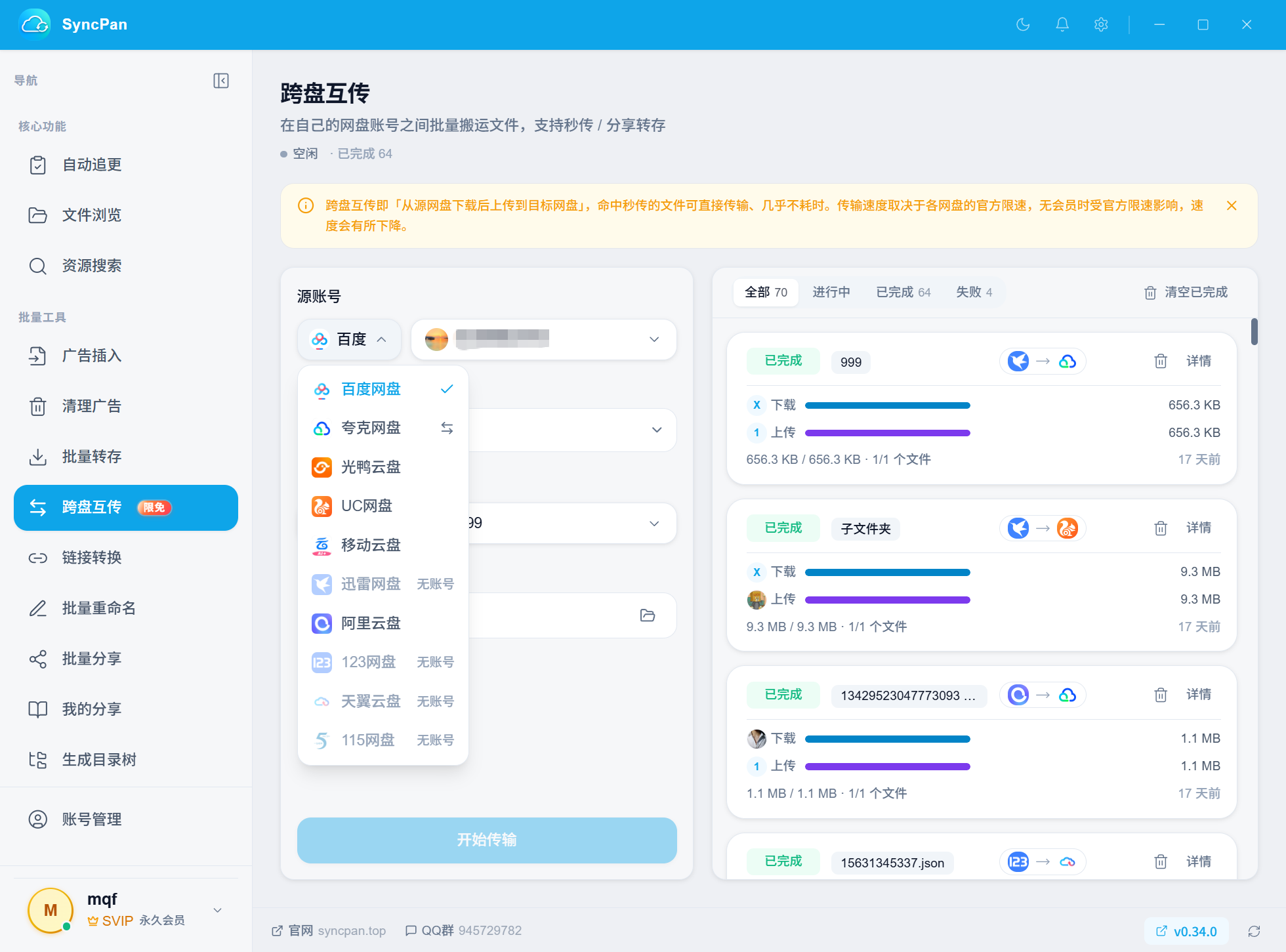Screen dimensions: 1286x952
Task: Delete the 15631345337.json task
Action: click(1161, 861)
